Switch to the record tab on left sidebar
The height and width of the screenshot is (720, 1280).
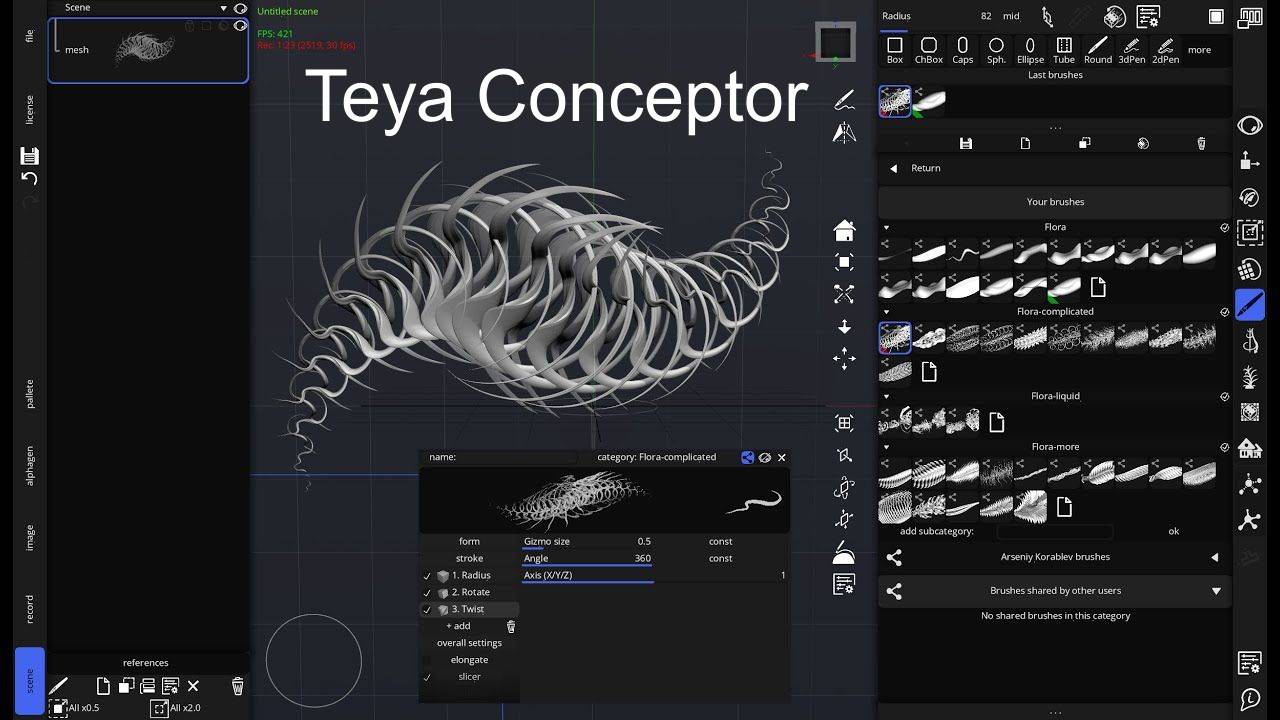pos(28,606)
